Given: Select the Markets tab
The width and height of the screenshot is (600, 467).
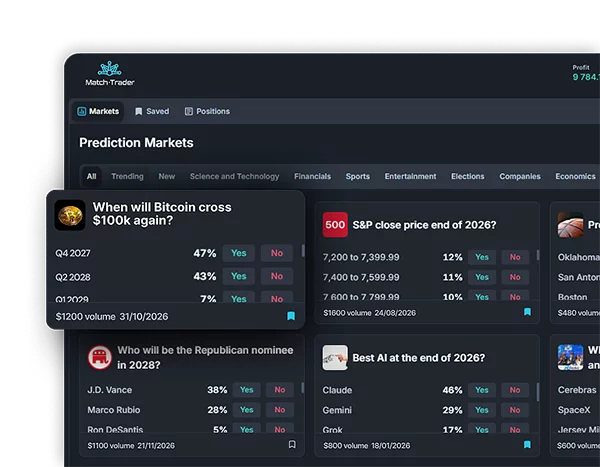Looking at the screenshot, I should coord(98,111).
